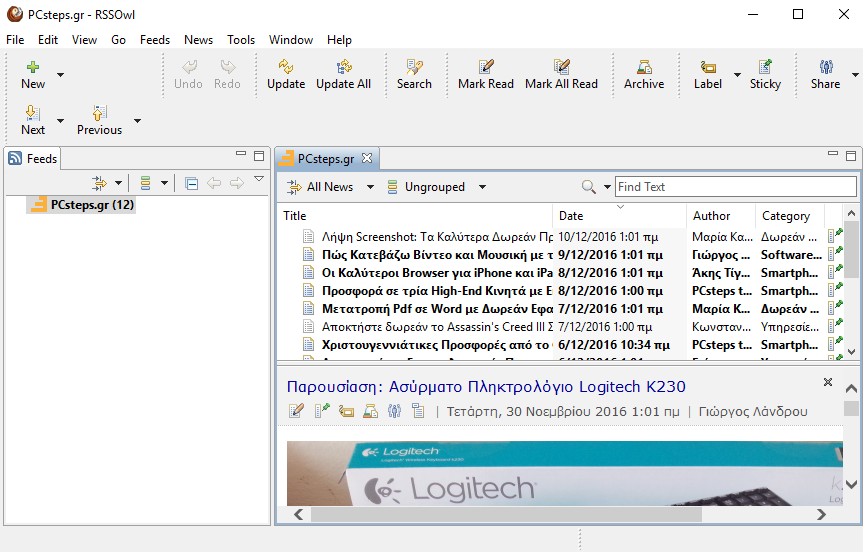
Task: Go to Next news item
Action: point(33,120)
